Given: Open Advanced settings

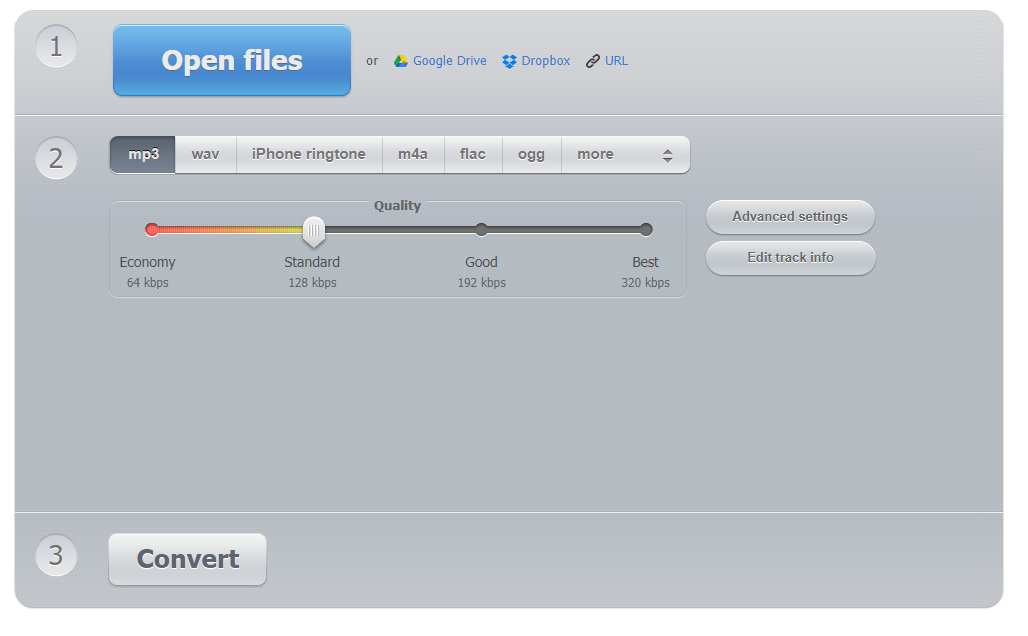Looking at the screenshot, I should point(790,217).
